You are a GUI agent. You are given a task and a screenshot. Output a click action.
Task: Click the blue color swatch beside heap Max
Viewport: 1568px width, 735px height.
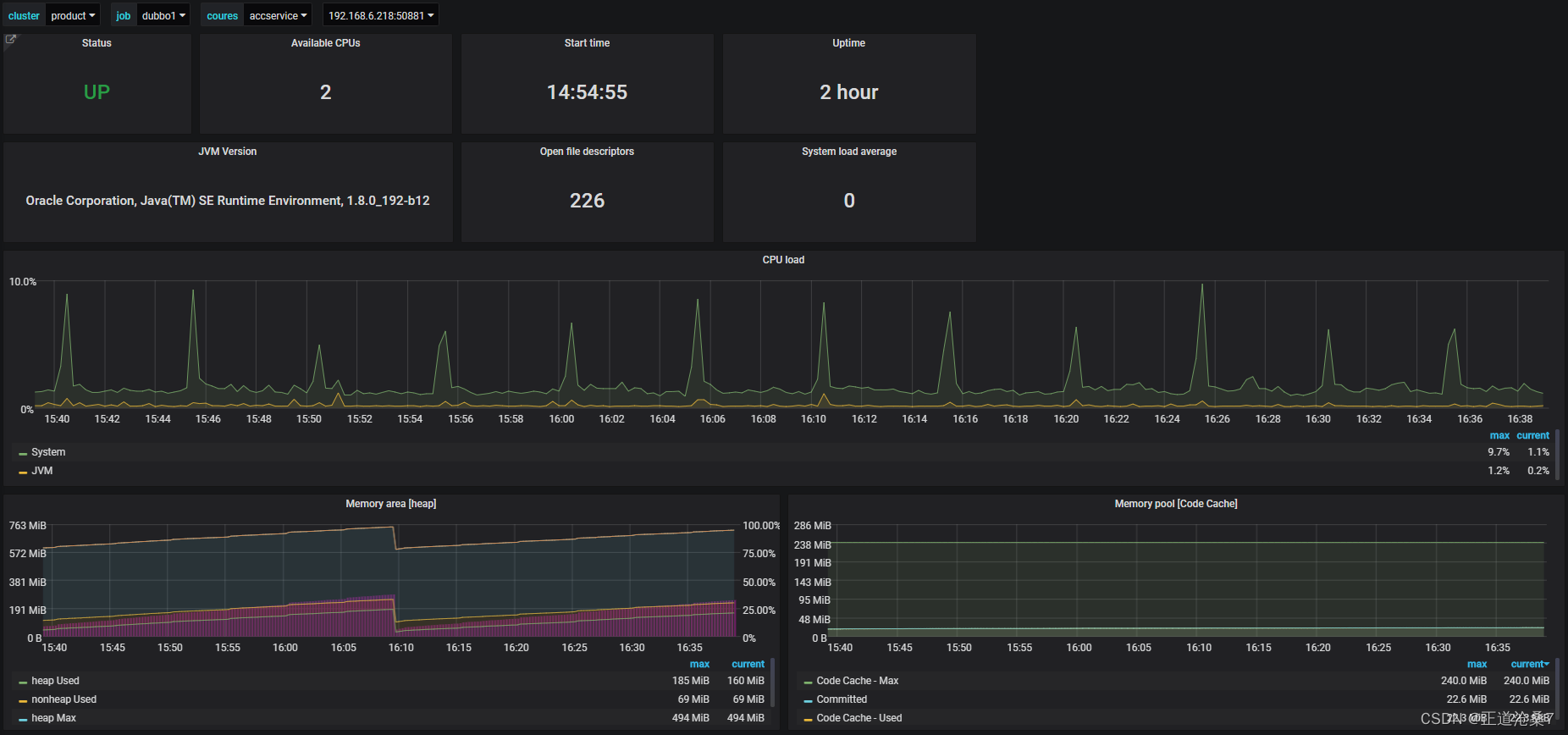(x=23, y=720)
